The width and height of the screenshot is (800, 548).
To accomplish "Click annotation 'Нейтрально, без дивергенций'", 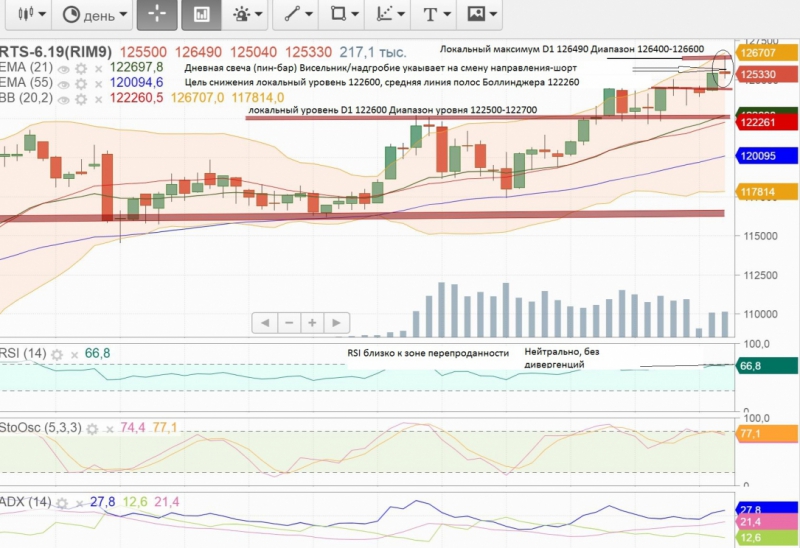I will point(562,358).
